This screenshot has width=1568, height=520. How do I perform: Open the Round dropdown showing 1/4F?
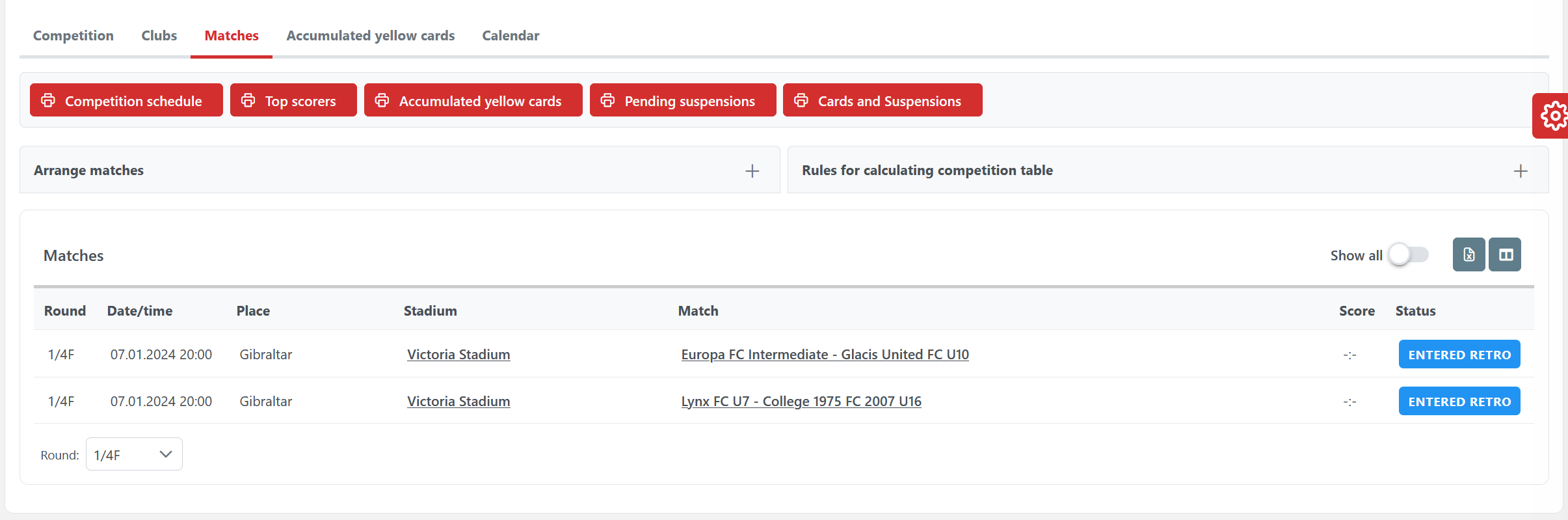coord(134,454)
